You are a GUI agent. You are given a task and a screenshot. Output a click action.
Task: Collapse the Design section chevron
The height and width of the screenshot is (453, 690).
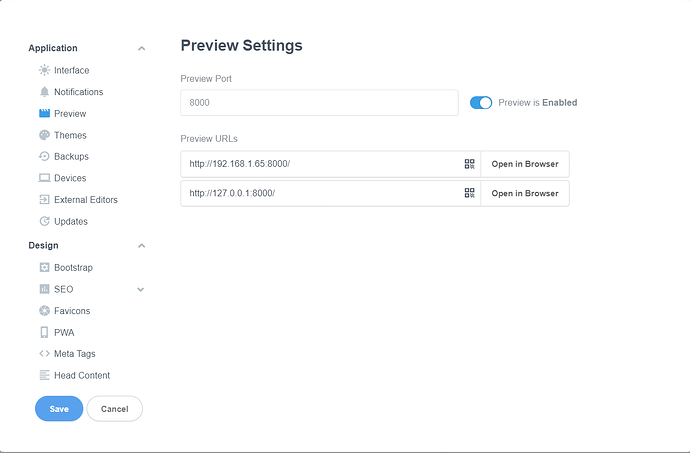point(141,246)
